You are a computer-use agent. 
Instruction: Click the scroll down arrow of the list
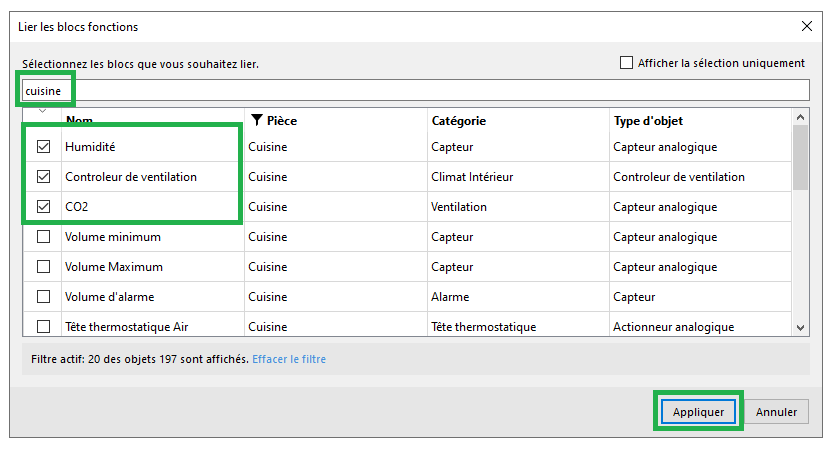[x=800, y=327]
